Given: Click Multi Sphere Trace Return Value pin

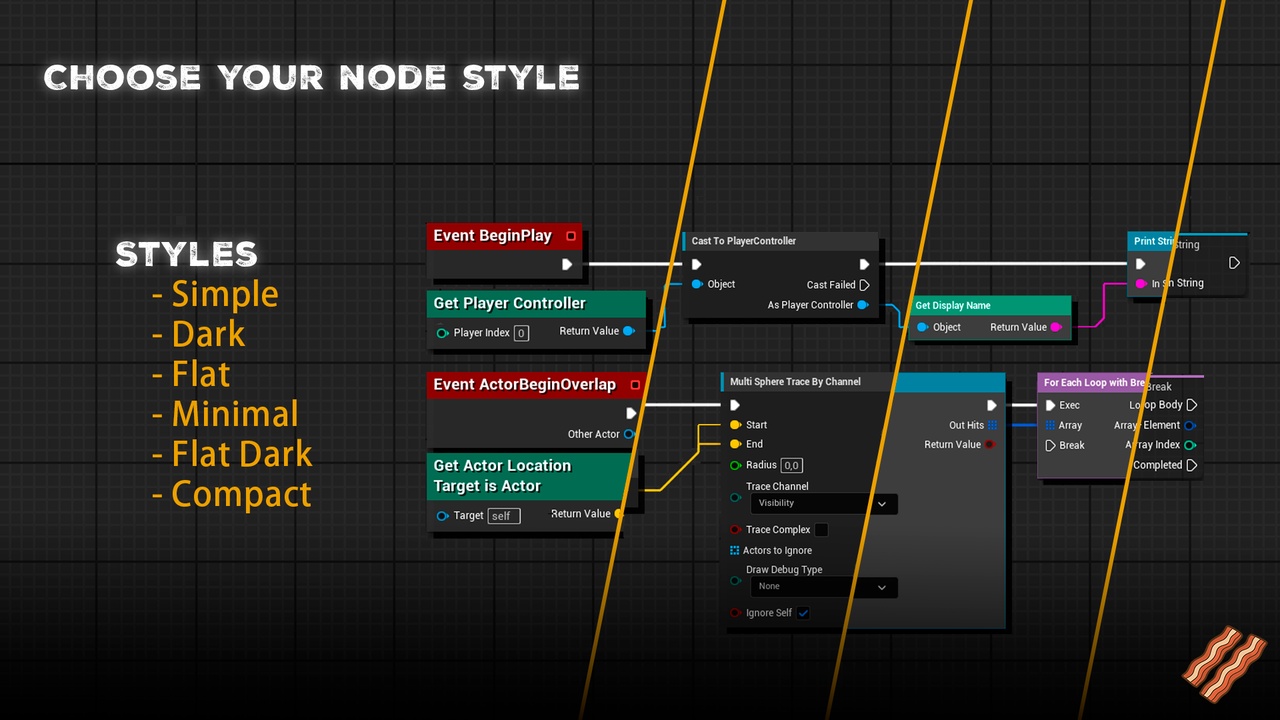Looking at the screenshot, I should tap(990, 444).
